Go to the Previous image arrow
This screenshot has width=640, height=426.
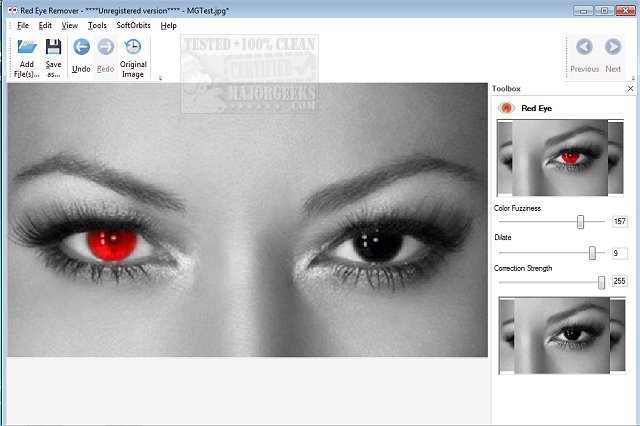(584, 47)
